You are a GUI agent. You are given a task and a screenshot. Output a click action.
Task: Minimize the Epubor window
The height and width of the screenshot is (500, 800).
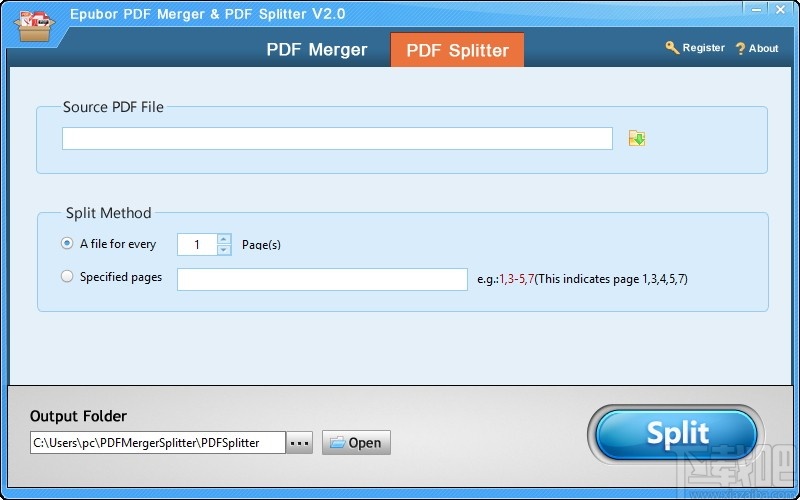click(x=757, y=10)
